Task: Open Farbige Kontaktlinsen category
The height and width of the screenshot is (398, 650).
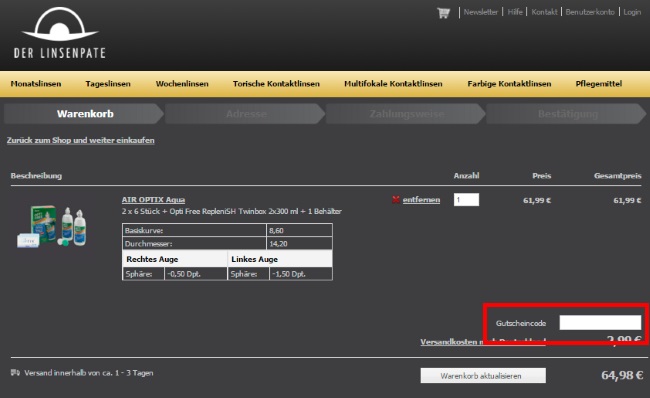Action: pyautogui.click(x=509, y=84)
